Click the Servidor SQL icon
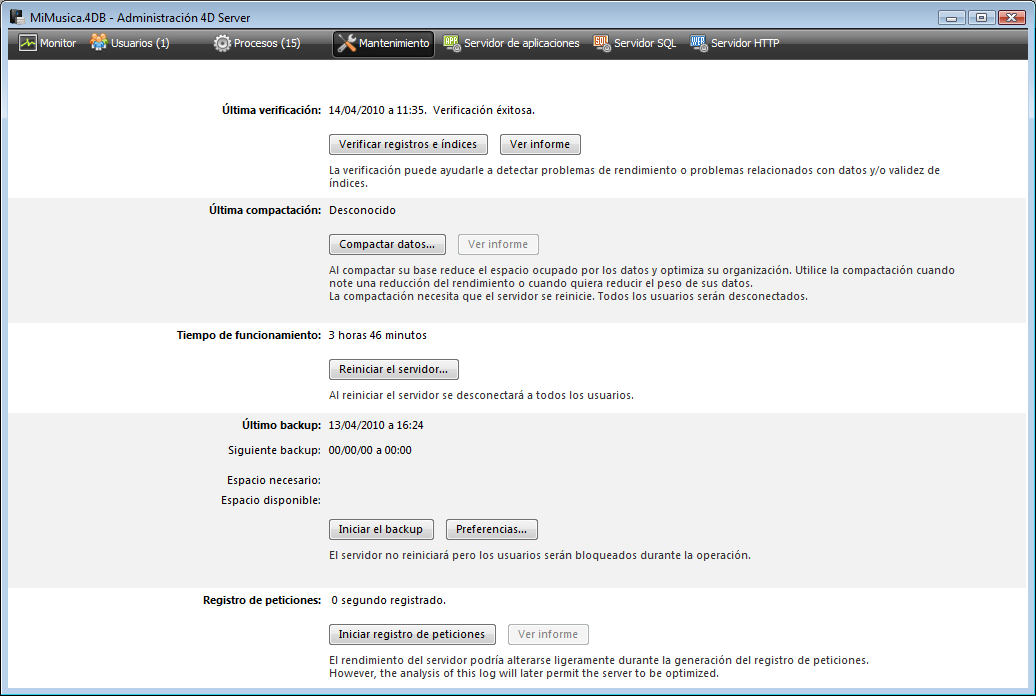The image size is (1036, 696). 601,43
